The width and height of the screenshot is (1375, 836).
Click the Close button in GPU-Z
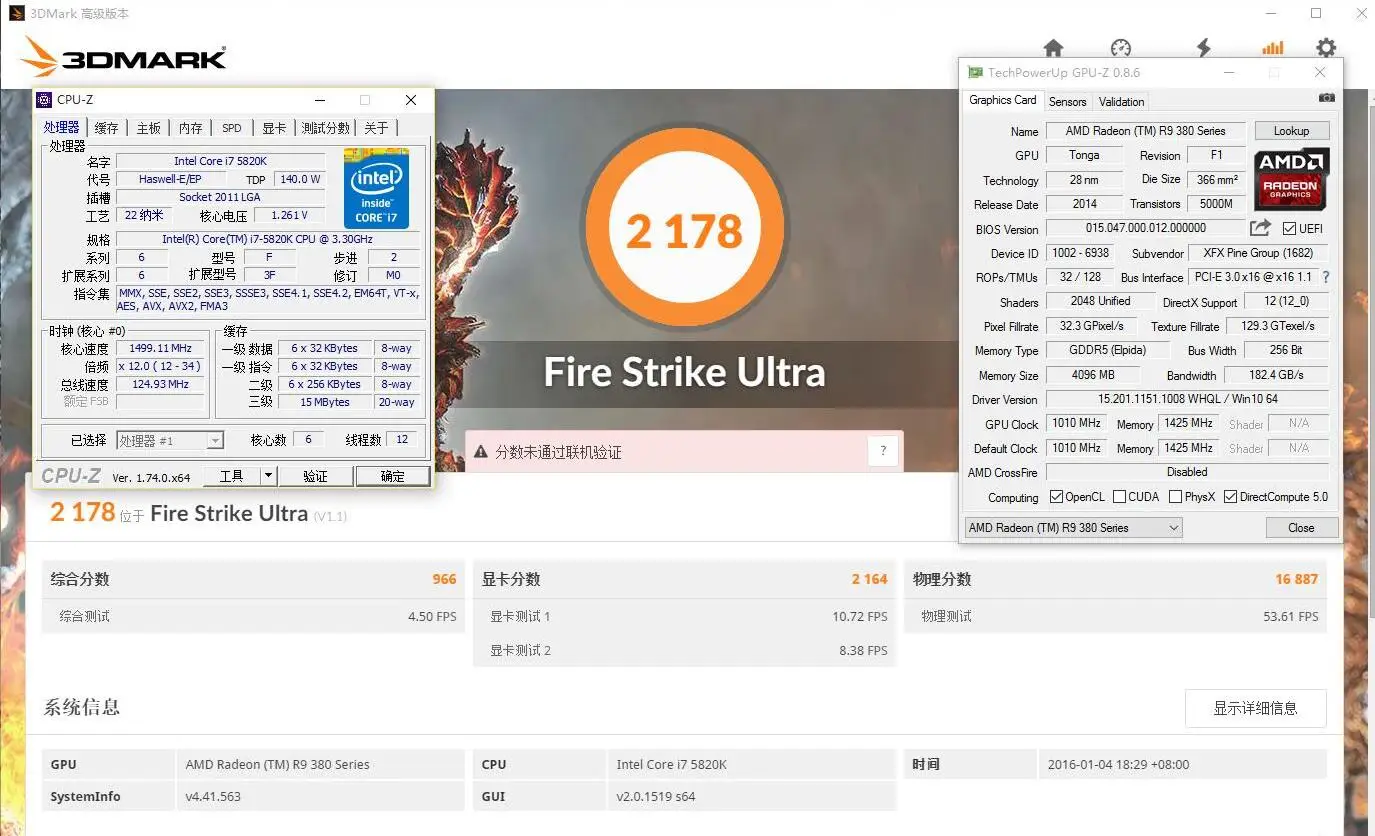coord(1301,528)
